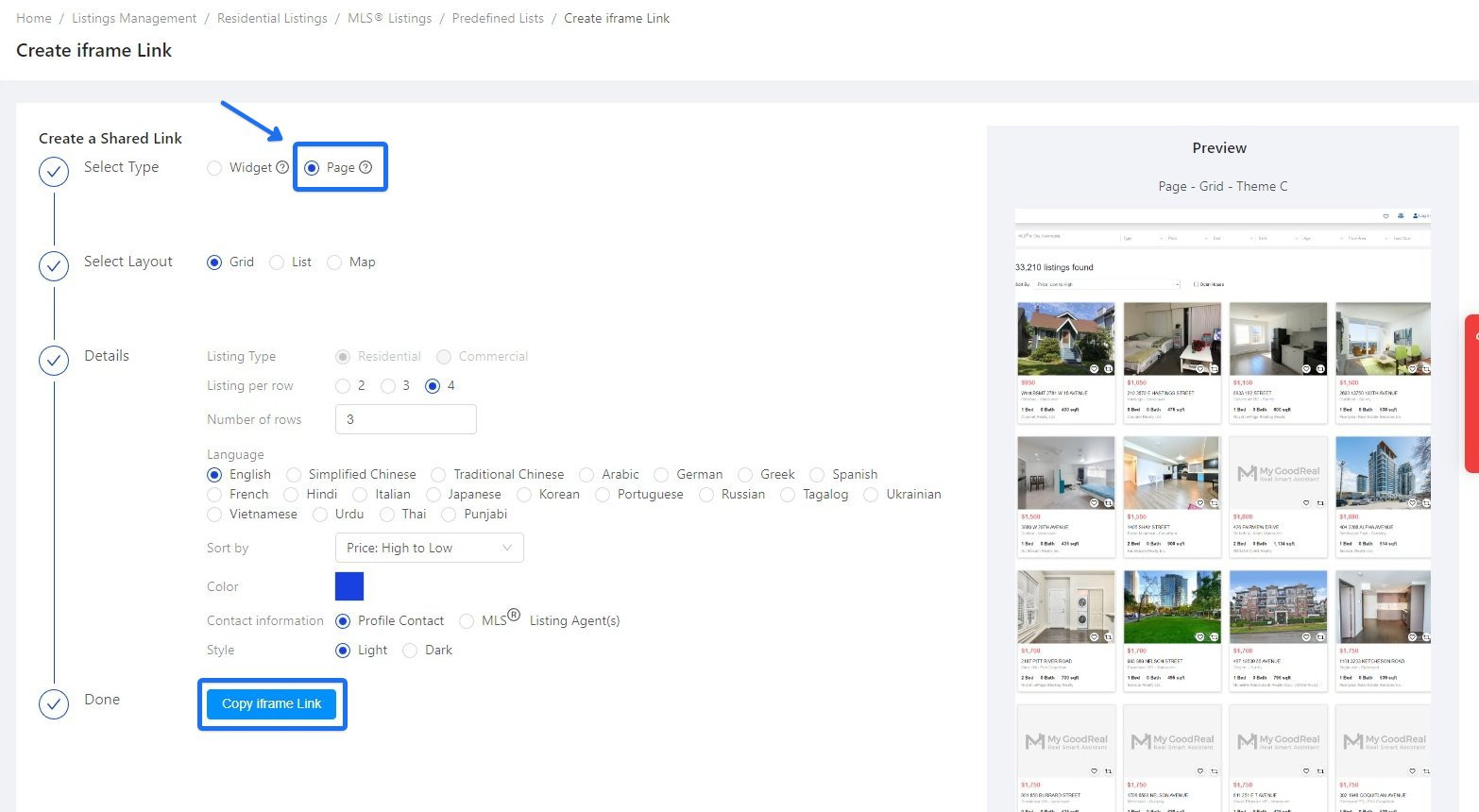Click the Select Type step checkmark icon
This screenshot has height=812, width=1479.
54,172
